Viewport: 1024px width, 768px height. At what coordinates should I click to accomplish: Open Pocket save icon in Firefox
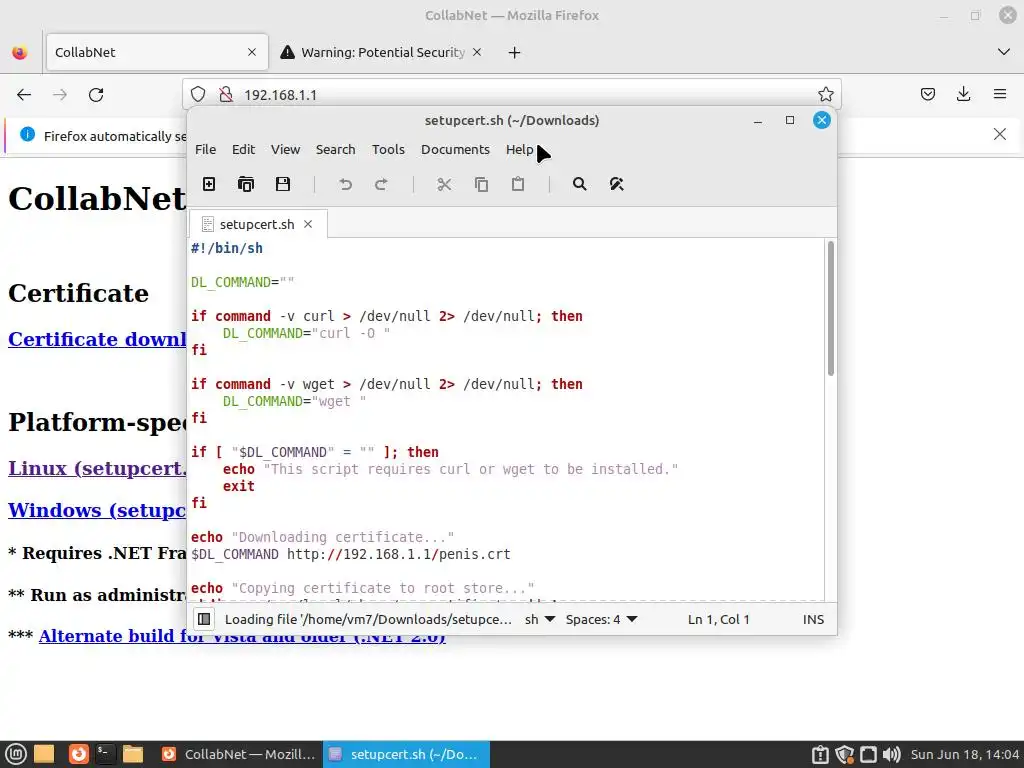point(927,95)
